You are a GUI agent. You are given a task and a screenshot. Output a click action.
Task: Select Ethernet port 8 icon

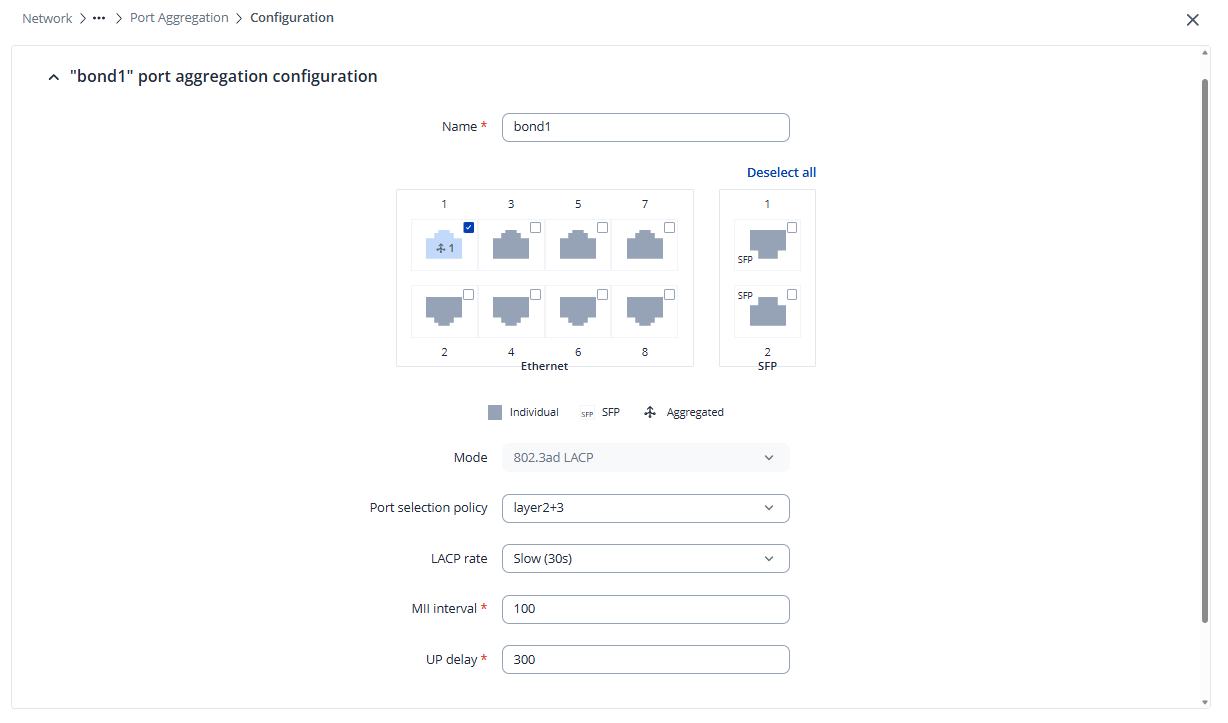(x=645, y=311)
